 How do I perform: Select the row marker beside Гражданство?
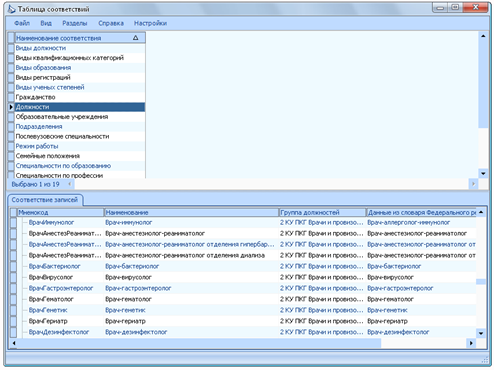click(x=11, y=97)
